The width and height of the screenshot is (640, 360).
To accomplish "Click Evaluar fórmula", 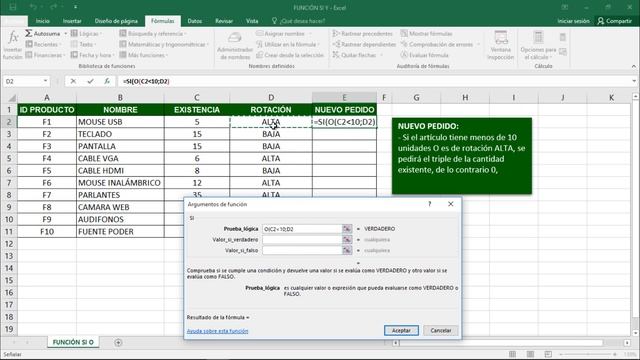I will pos(424,55).
